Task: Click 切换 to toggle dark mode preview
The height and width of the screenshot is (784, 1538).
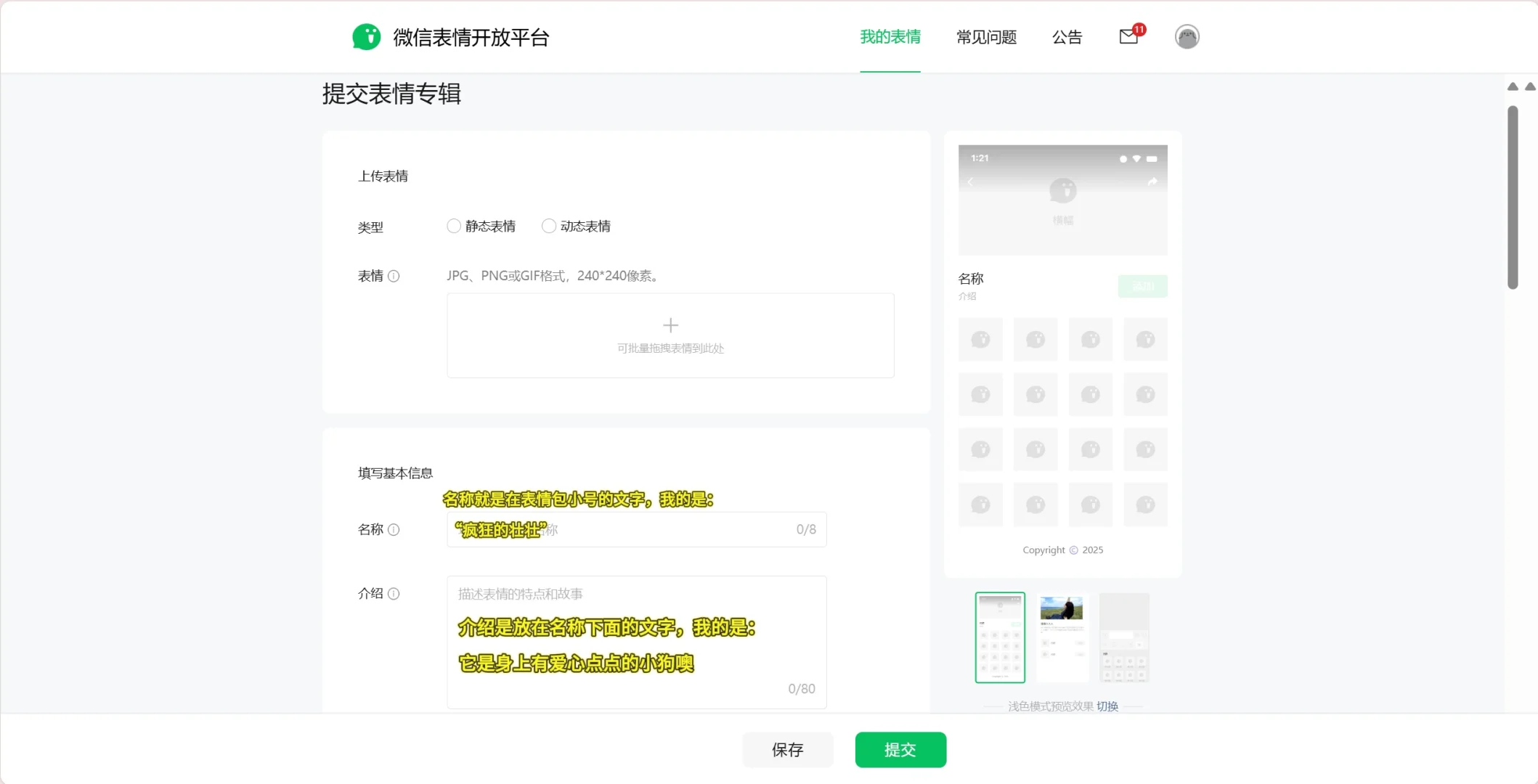Action: click(1107, 706)
